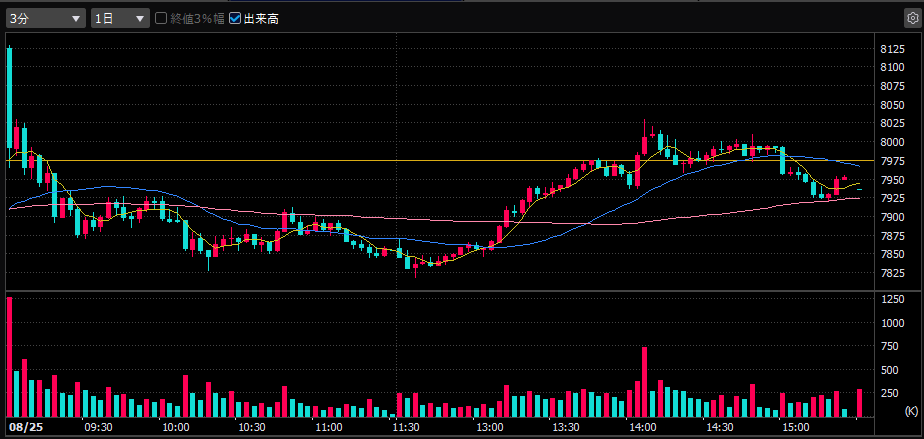Click the 7900 price axis label

coord(892,217)
